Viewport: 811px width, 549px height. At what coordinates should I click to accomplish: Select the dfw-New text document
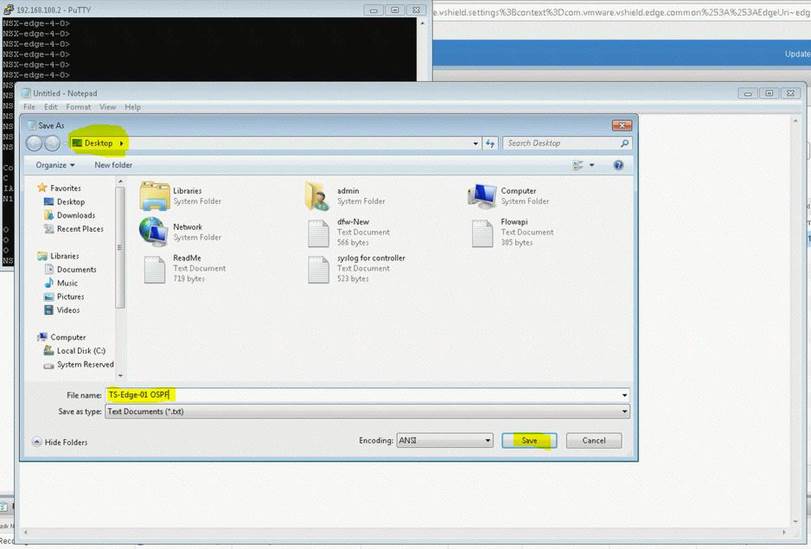click(x=318, y=232)
